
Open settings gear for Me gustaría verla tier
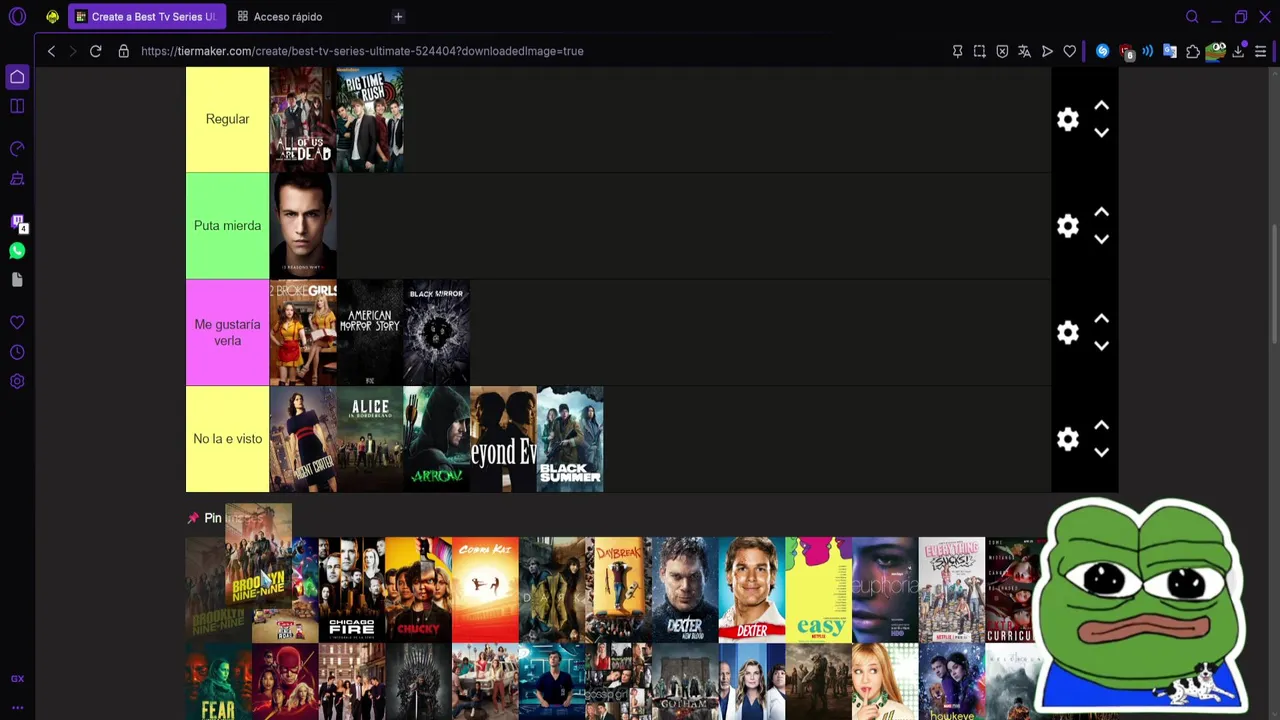[x=1068, y=332]
